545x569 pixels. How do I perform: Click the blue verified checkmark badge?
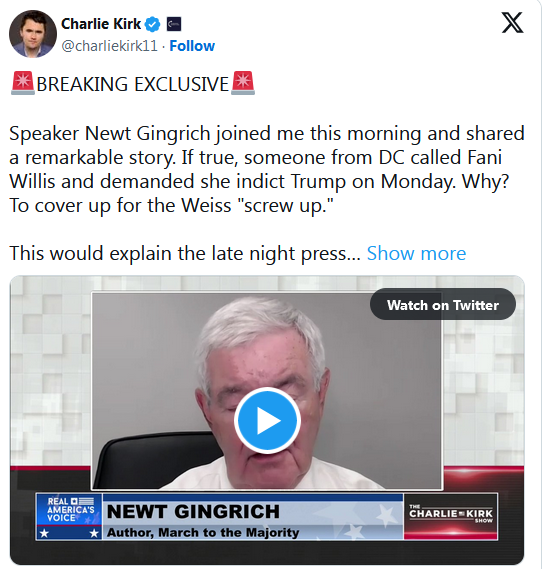point(152,24)
